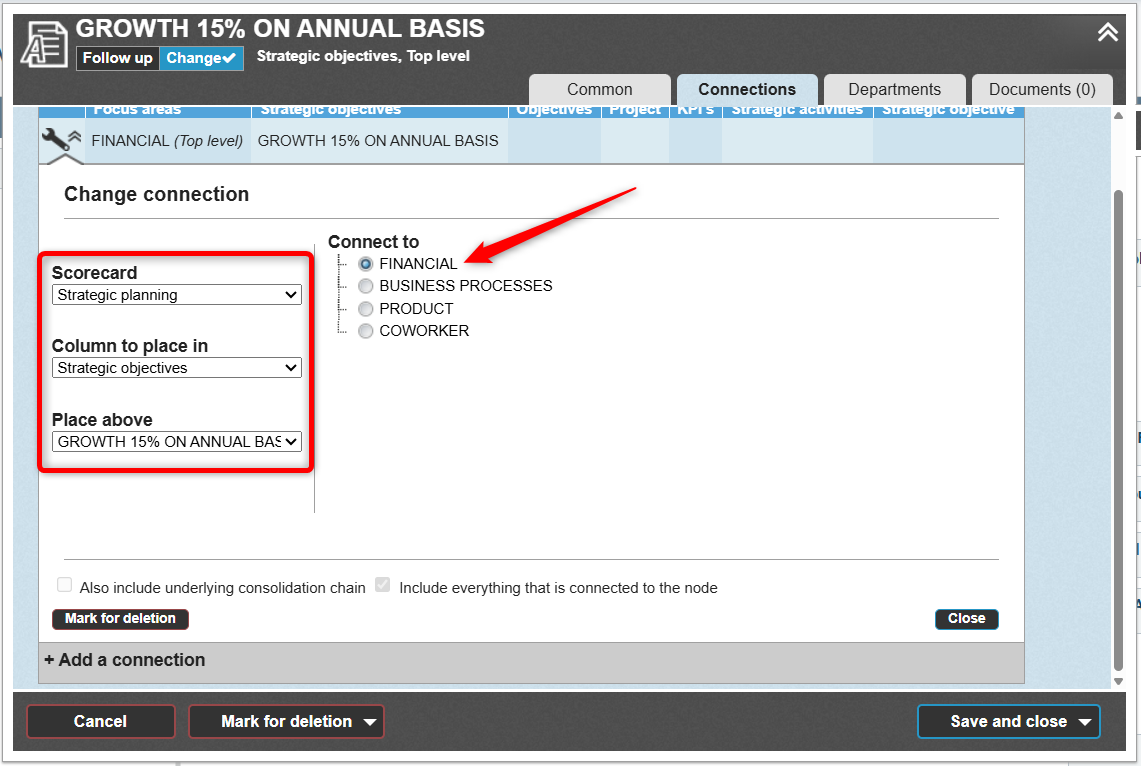The height and width of the screenshot is (766, 1141).
Task: Click the scroll-down arrow of the connections panel
Action: [1118, 681]
